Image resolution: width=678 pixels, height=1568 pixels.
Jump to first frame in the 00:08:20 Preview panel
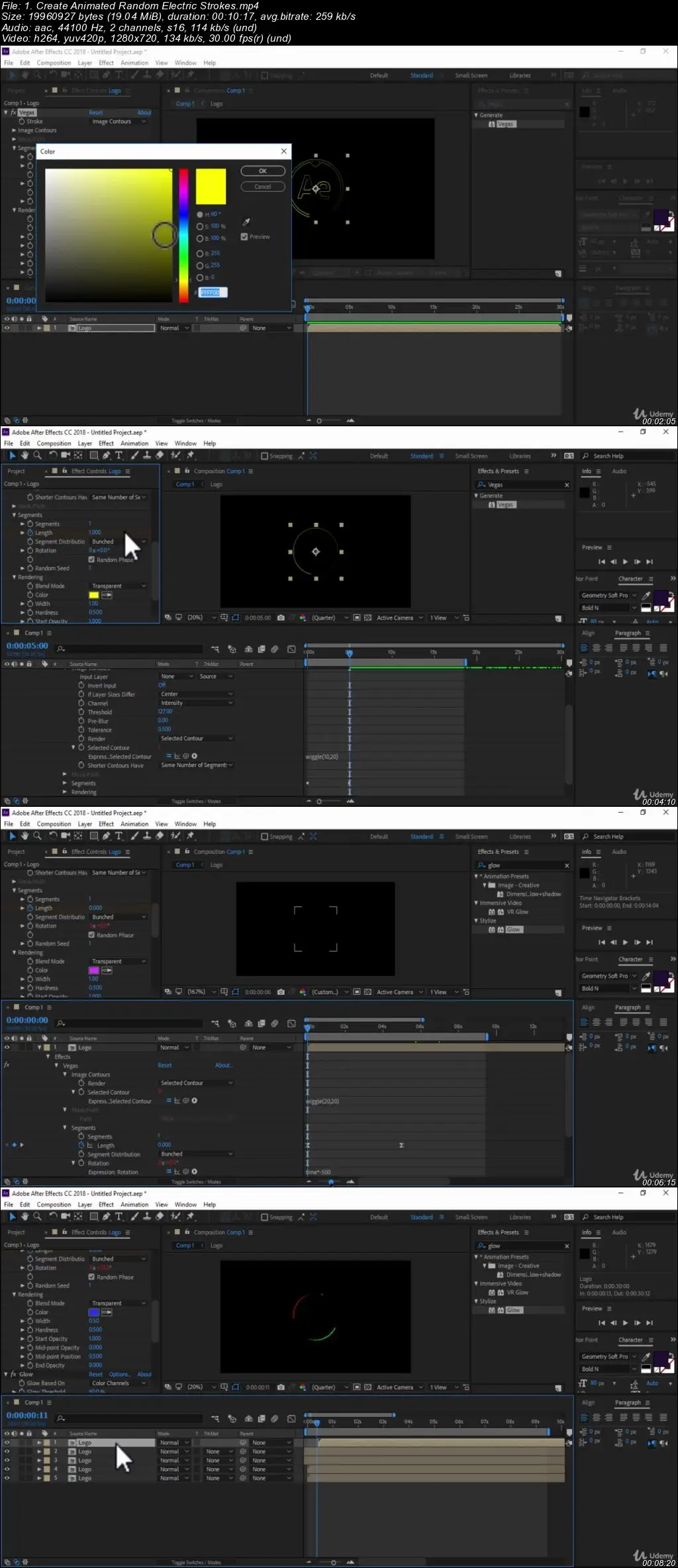coord(602,1322)
